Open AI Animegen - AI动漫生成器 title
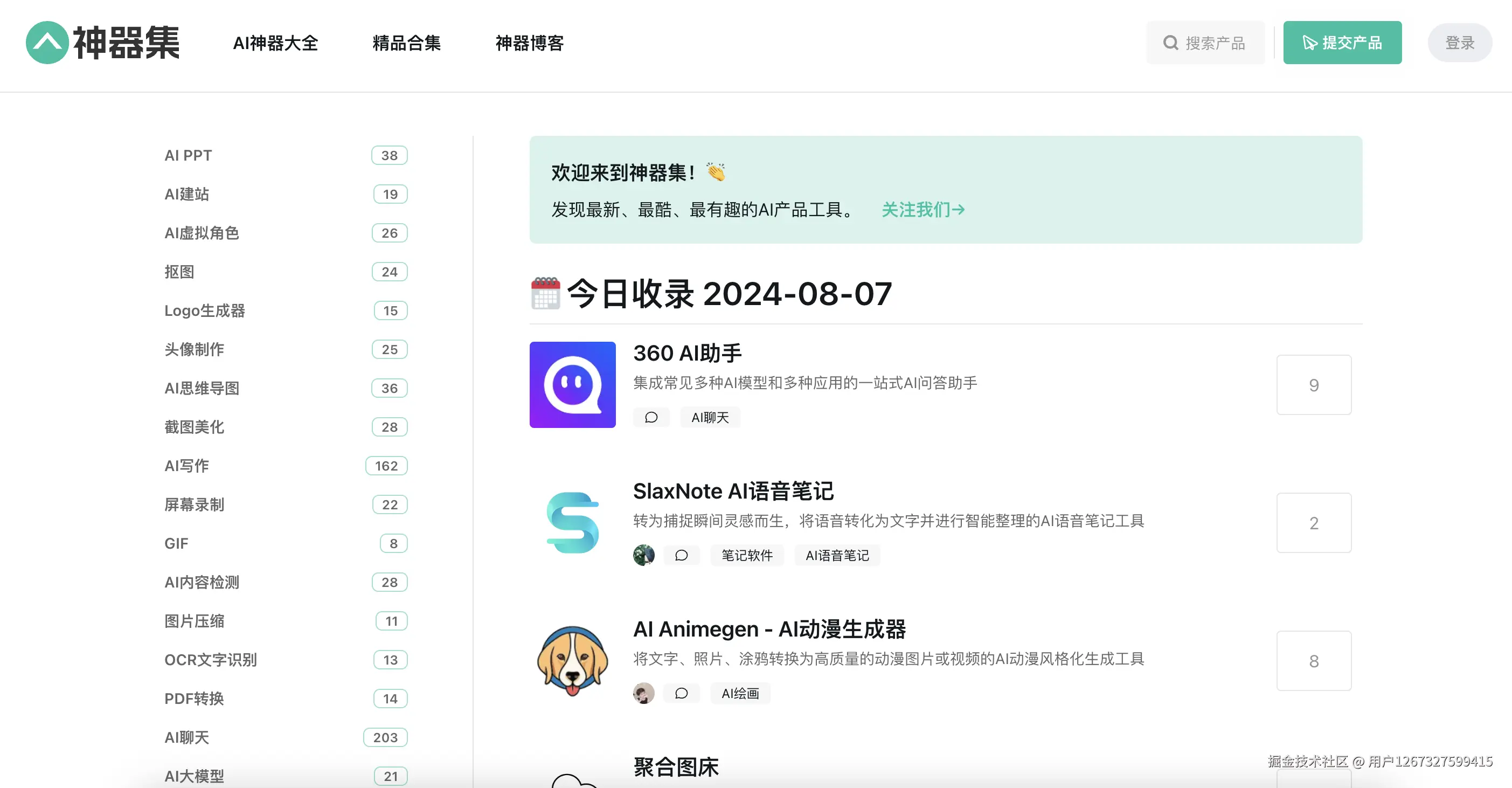This screenshot has height=788, width=1512. [x=769, y=629]
